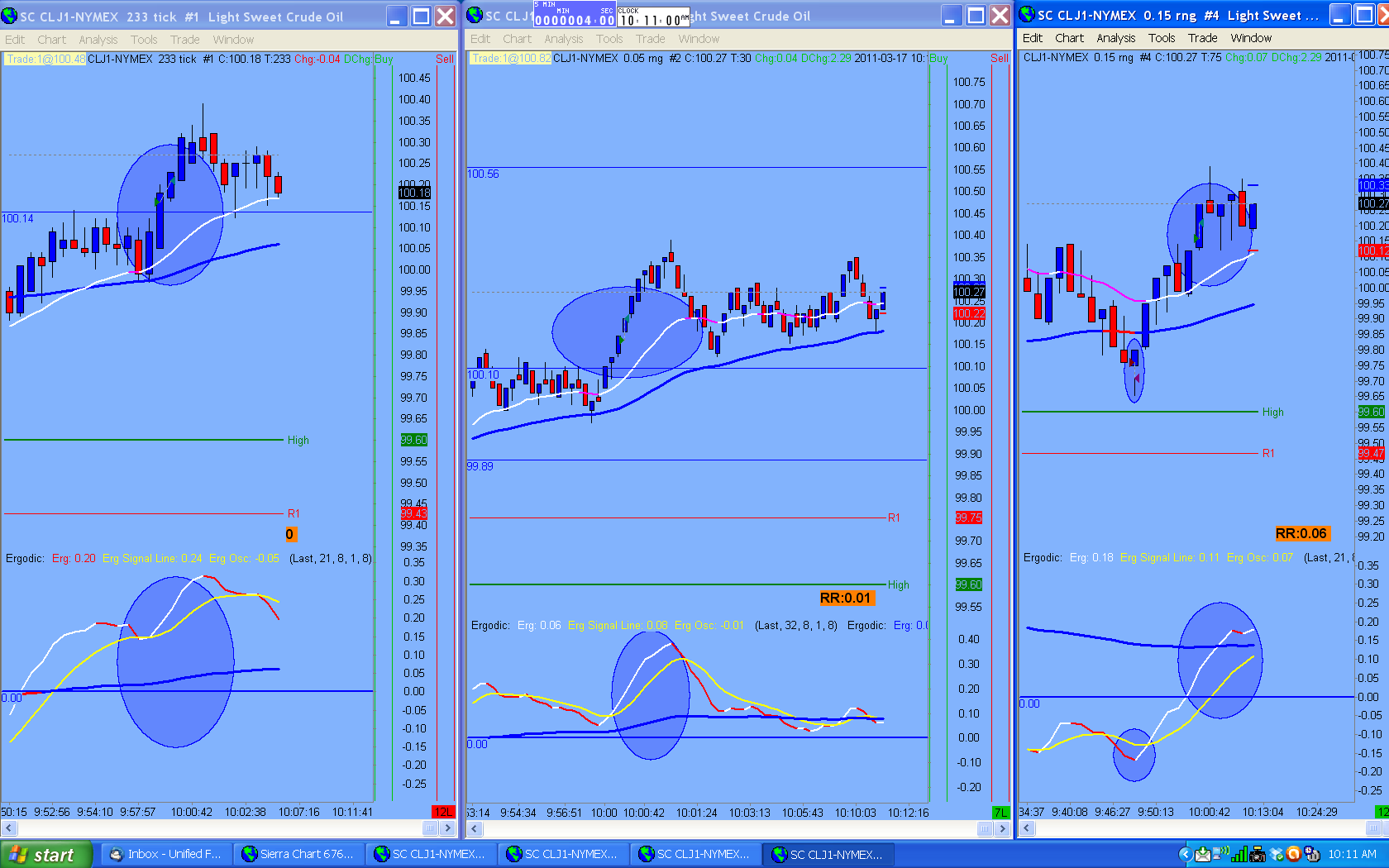Screen dimensions: 1389x868
Task: Click the 100.56 horizontal line label
Action: click(483, 174)
